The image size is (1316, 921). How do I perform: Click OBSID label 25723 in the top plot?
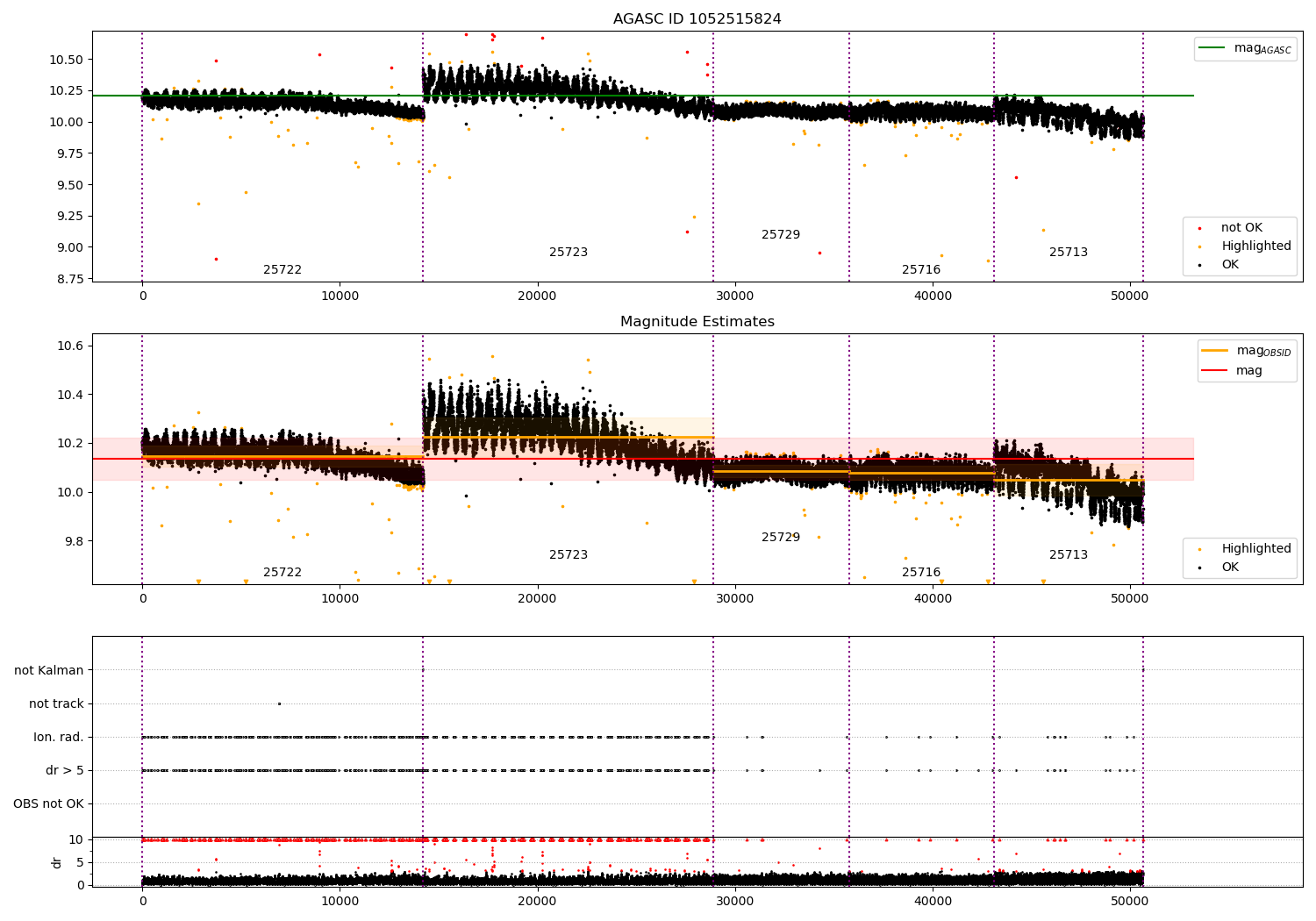[569, 253]
